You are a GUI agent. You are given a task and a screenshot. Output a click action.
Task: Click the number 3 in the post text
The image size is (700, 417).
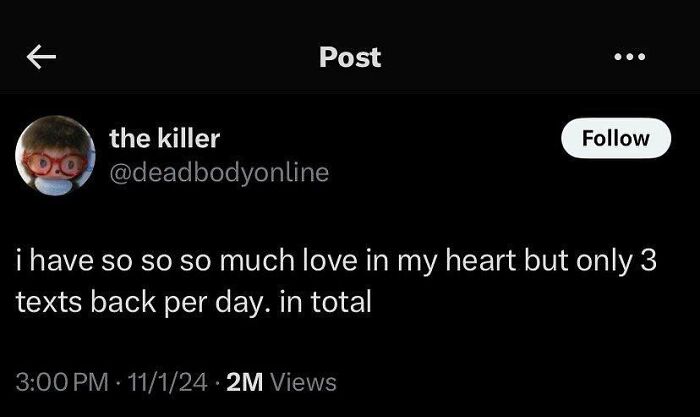tap(647, 263)
